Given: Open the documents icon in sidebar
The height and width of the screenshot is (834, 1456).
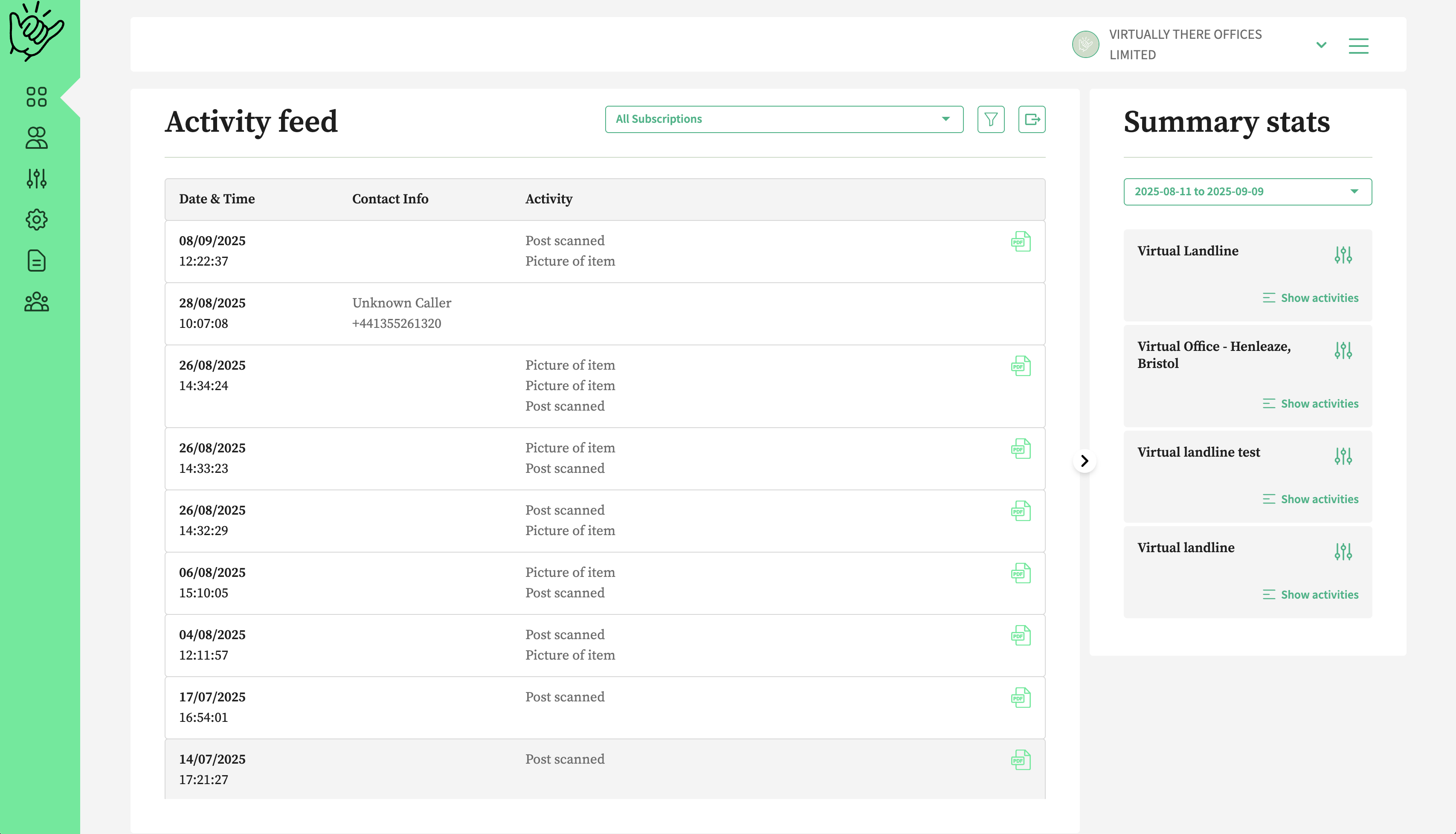Looking at the screenshot, I should click(x=36, y=261).
